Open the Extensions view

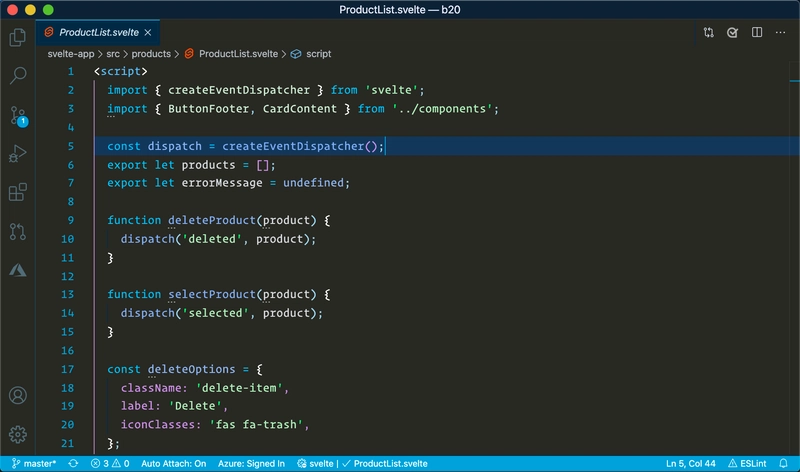pos(18,192)
